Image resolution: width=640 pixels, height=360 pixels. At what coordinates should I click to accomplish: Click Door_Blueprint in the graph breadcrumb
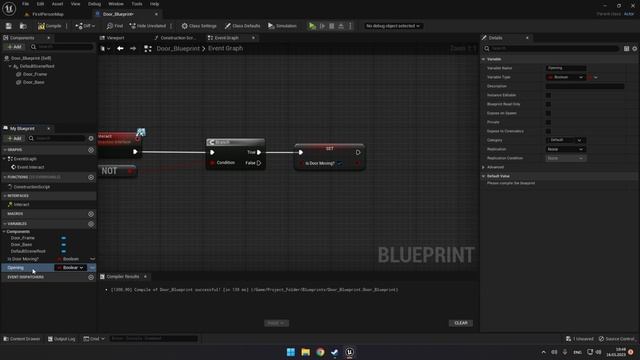coord(178,48)
